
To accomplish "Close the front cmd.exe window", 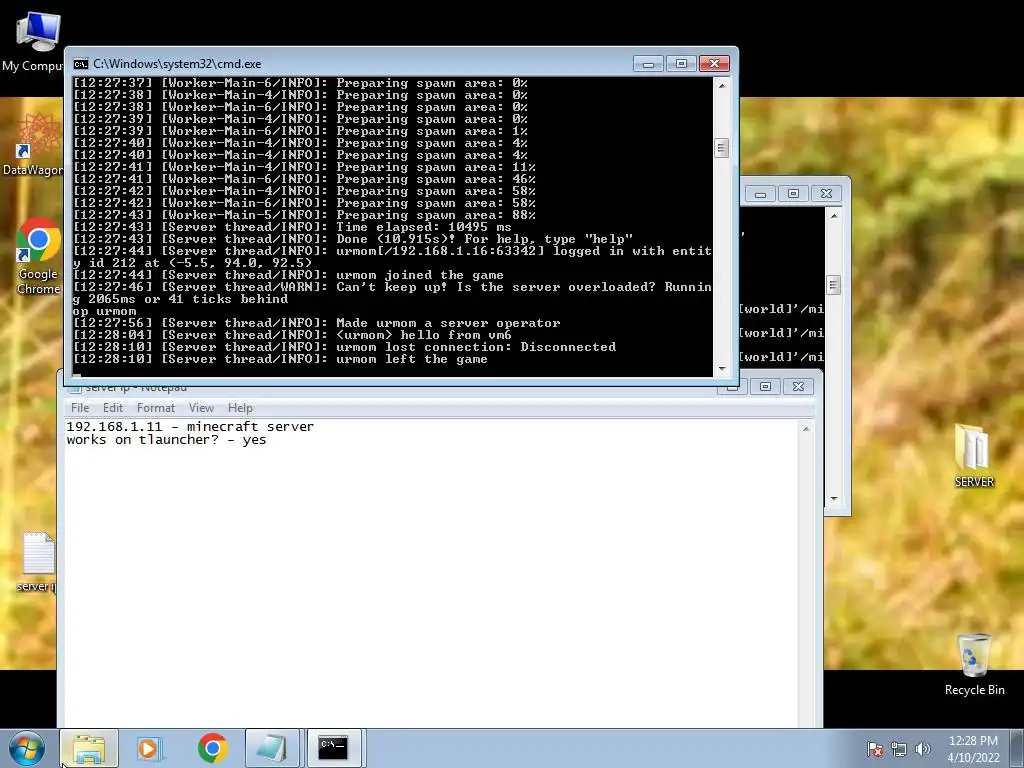I will (714, 63).
